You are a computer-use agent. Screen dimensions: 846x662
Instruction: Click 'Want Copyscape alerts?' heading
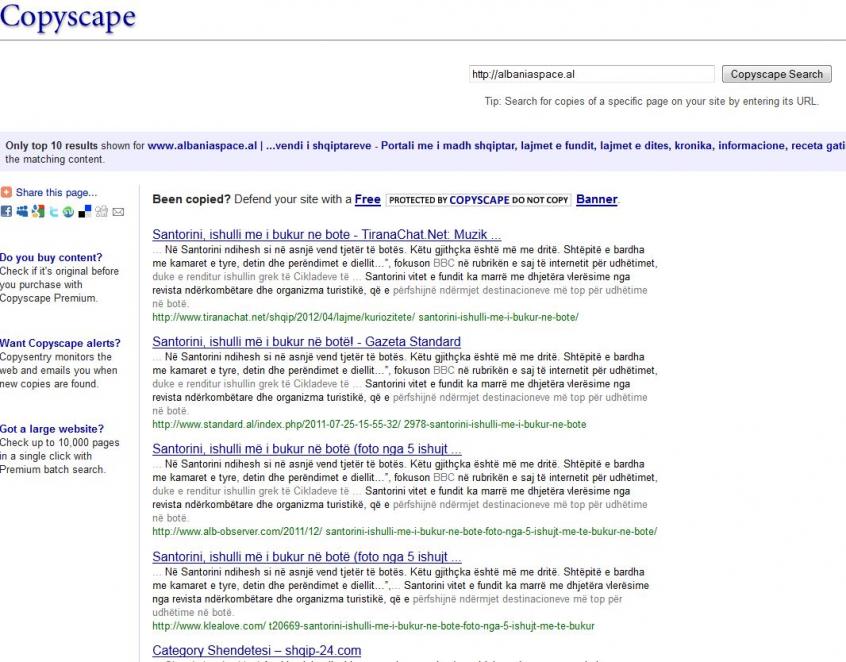pos(60,343)
